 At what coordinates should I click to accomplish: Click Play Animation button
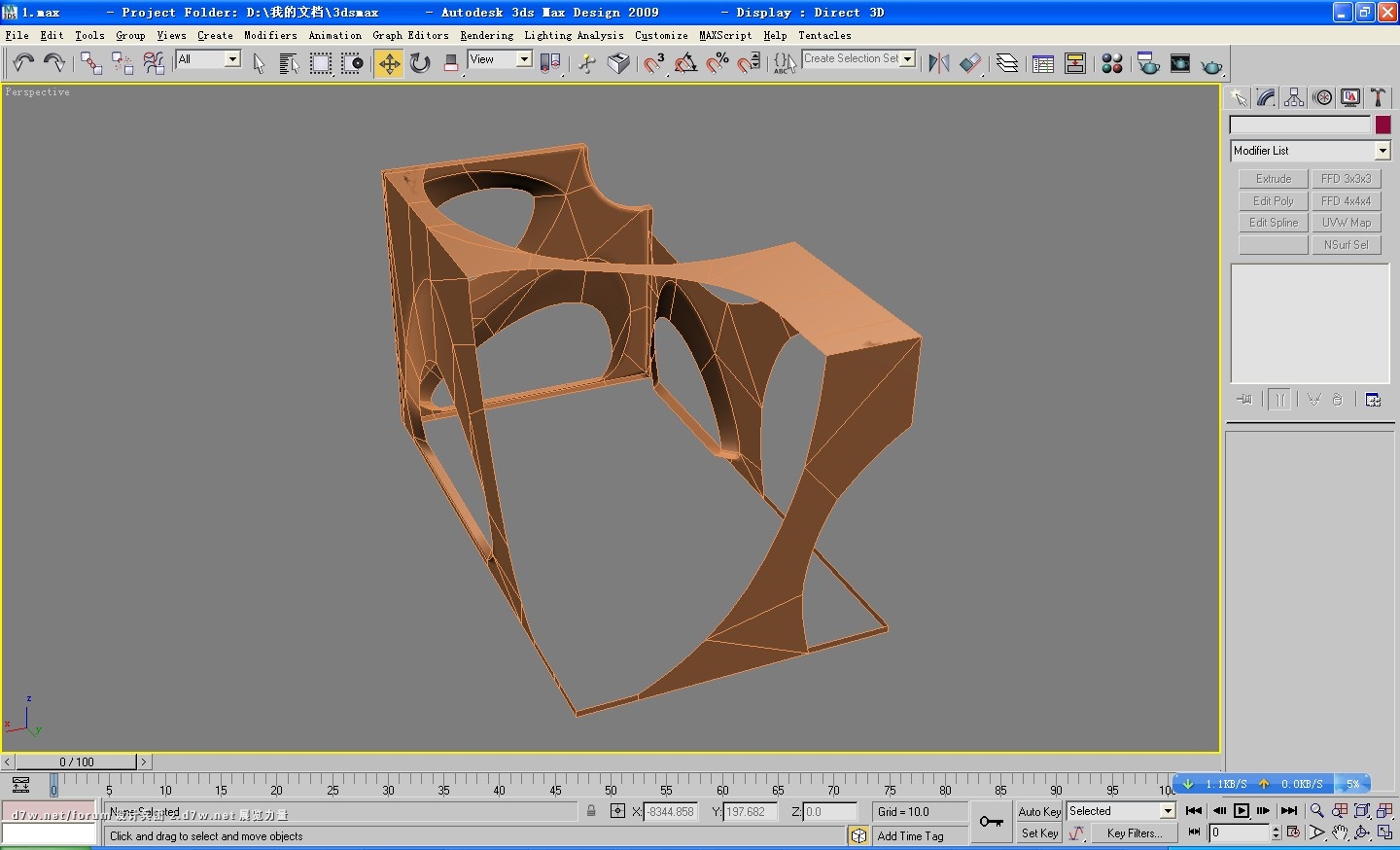[1242, 810]
